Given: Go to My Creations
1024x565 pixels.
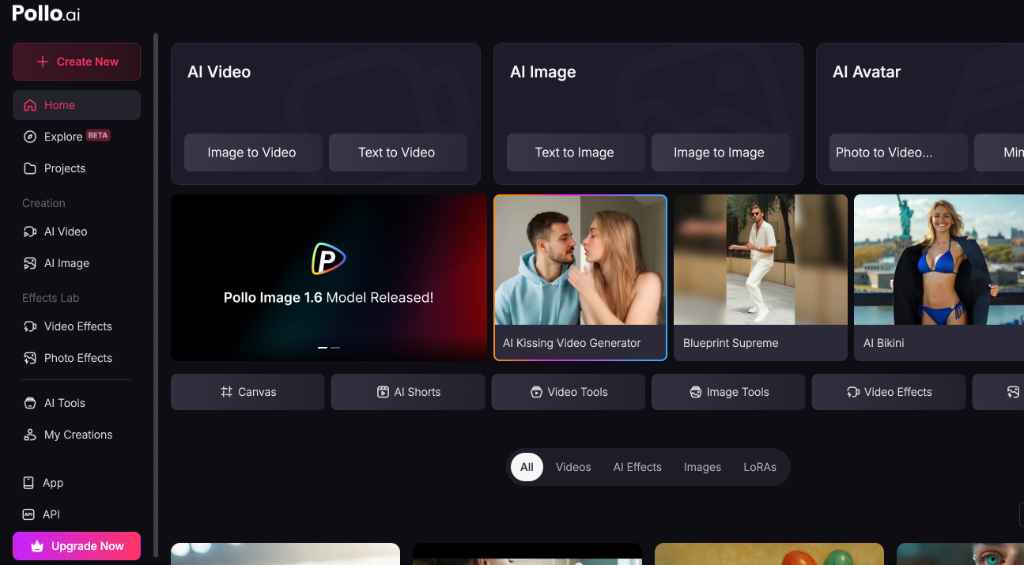Looking at the screenshot, I should (x=78, y=435).
